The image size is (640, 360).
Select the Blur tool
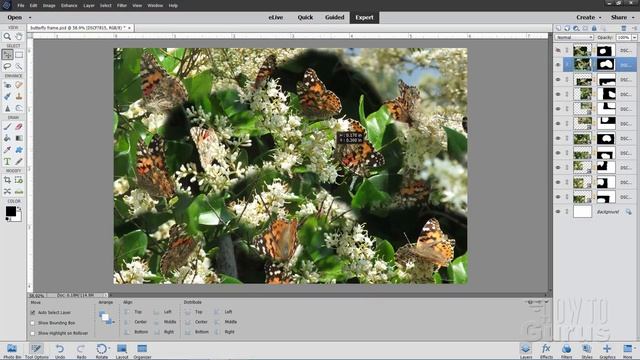pos(7,108)
